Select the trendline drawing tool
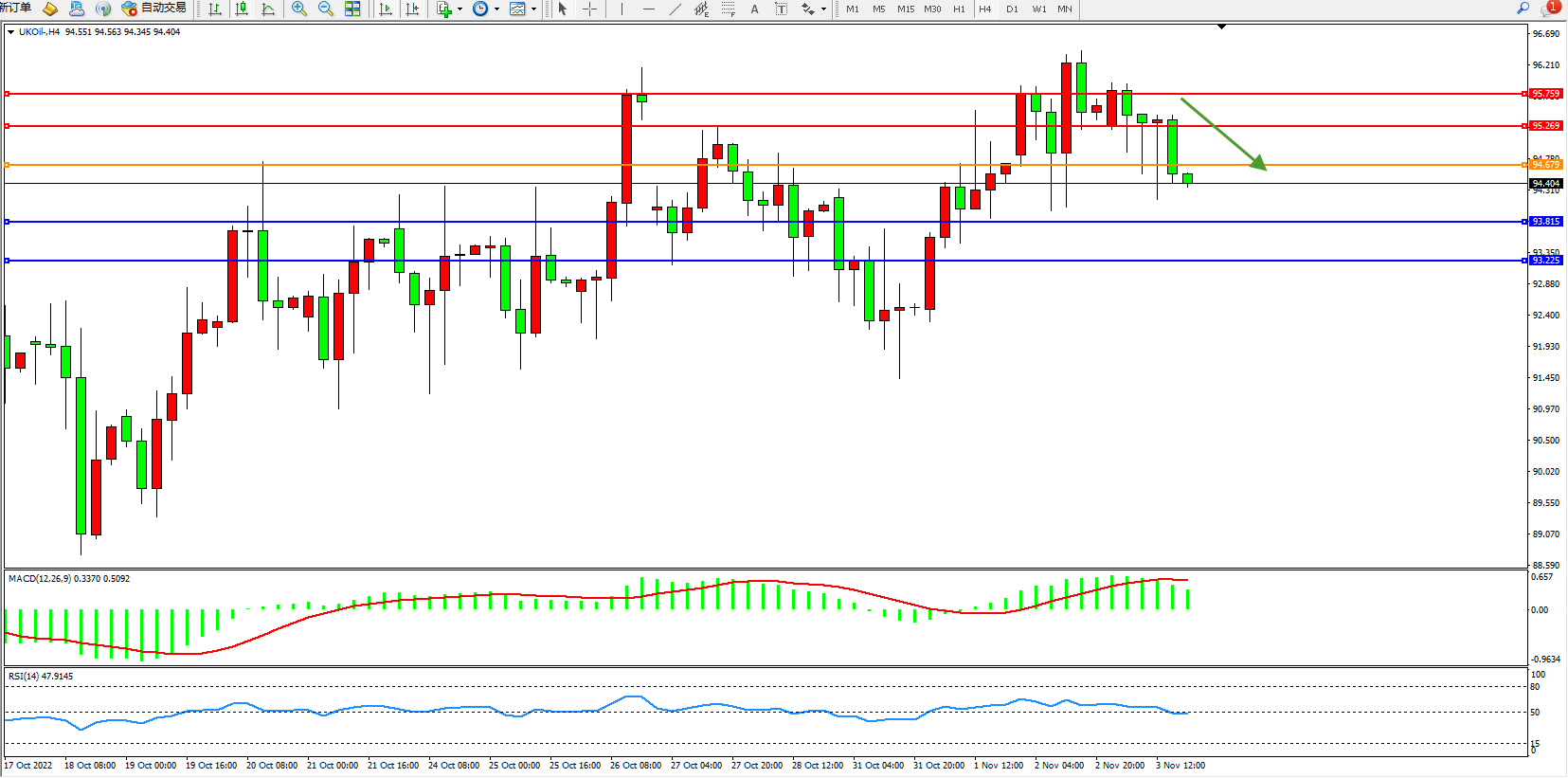 pyautogui.click(x=675, y=9)
